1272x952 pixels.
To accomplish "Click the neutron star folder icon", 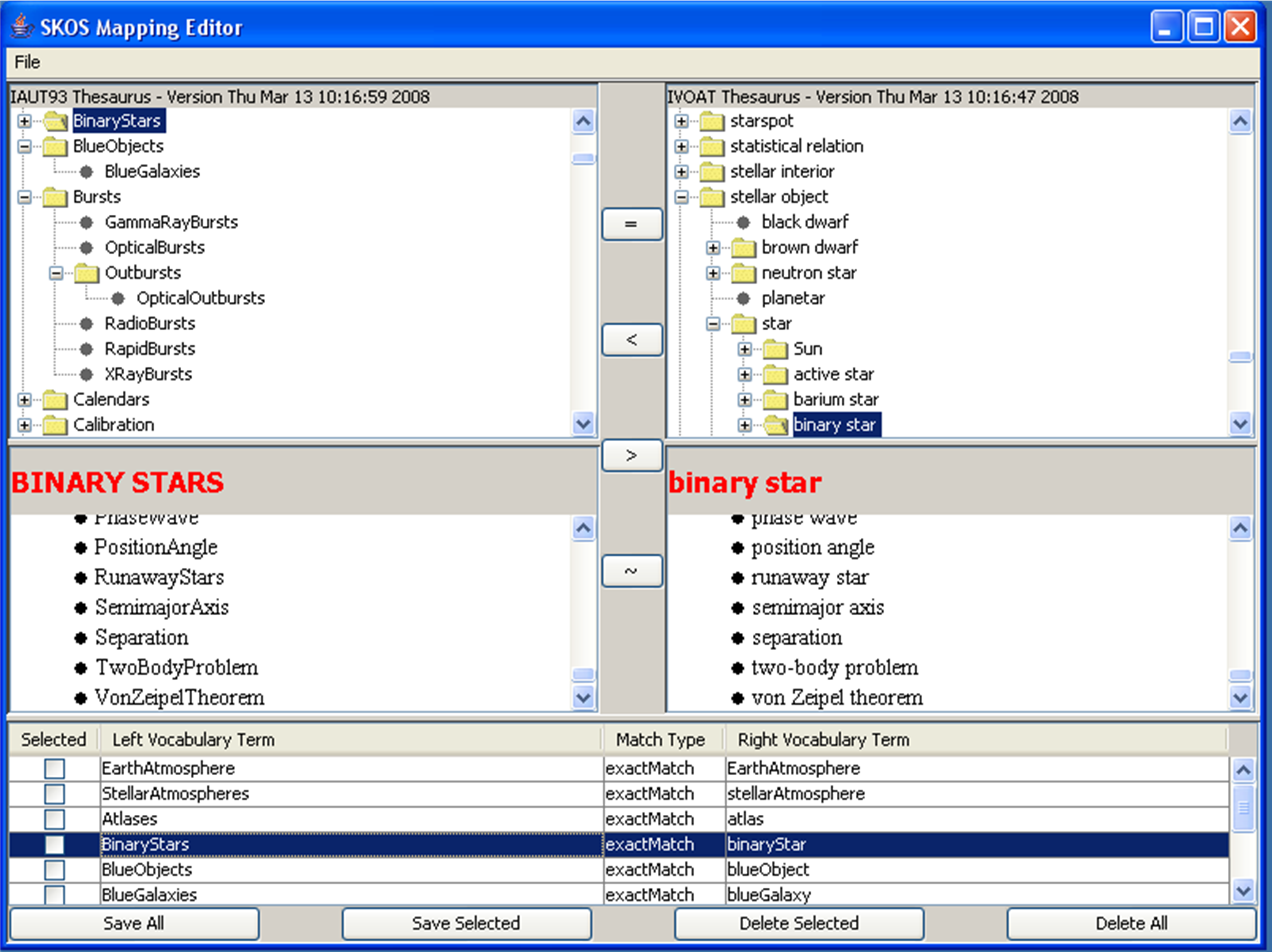I will 743,273.
